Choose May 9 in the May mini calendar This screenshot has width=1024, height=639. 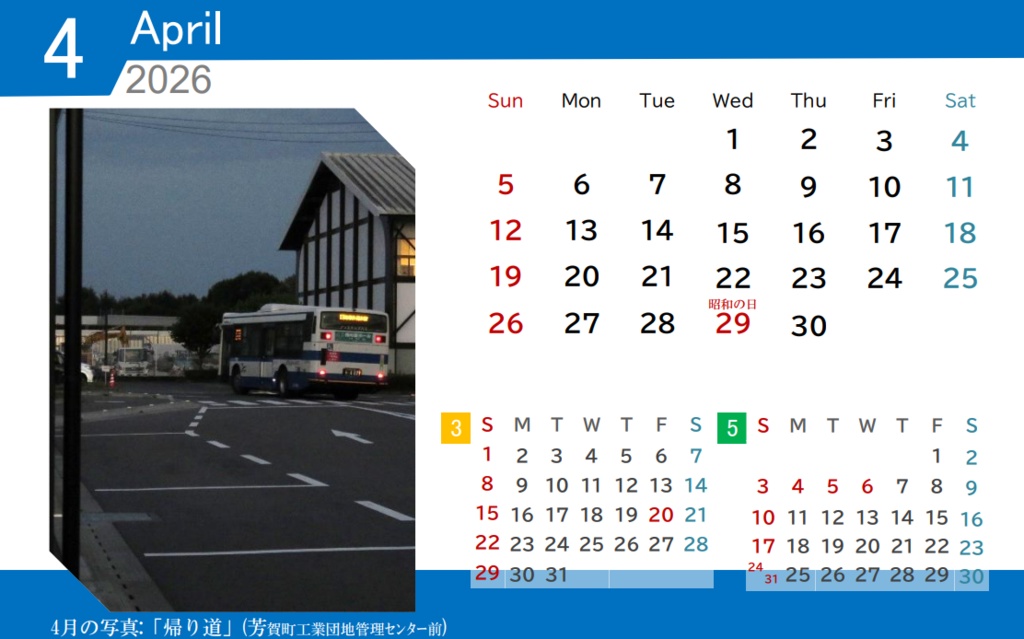(x=972, y=488)
